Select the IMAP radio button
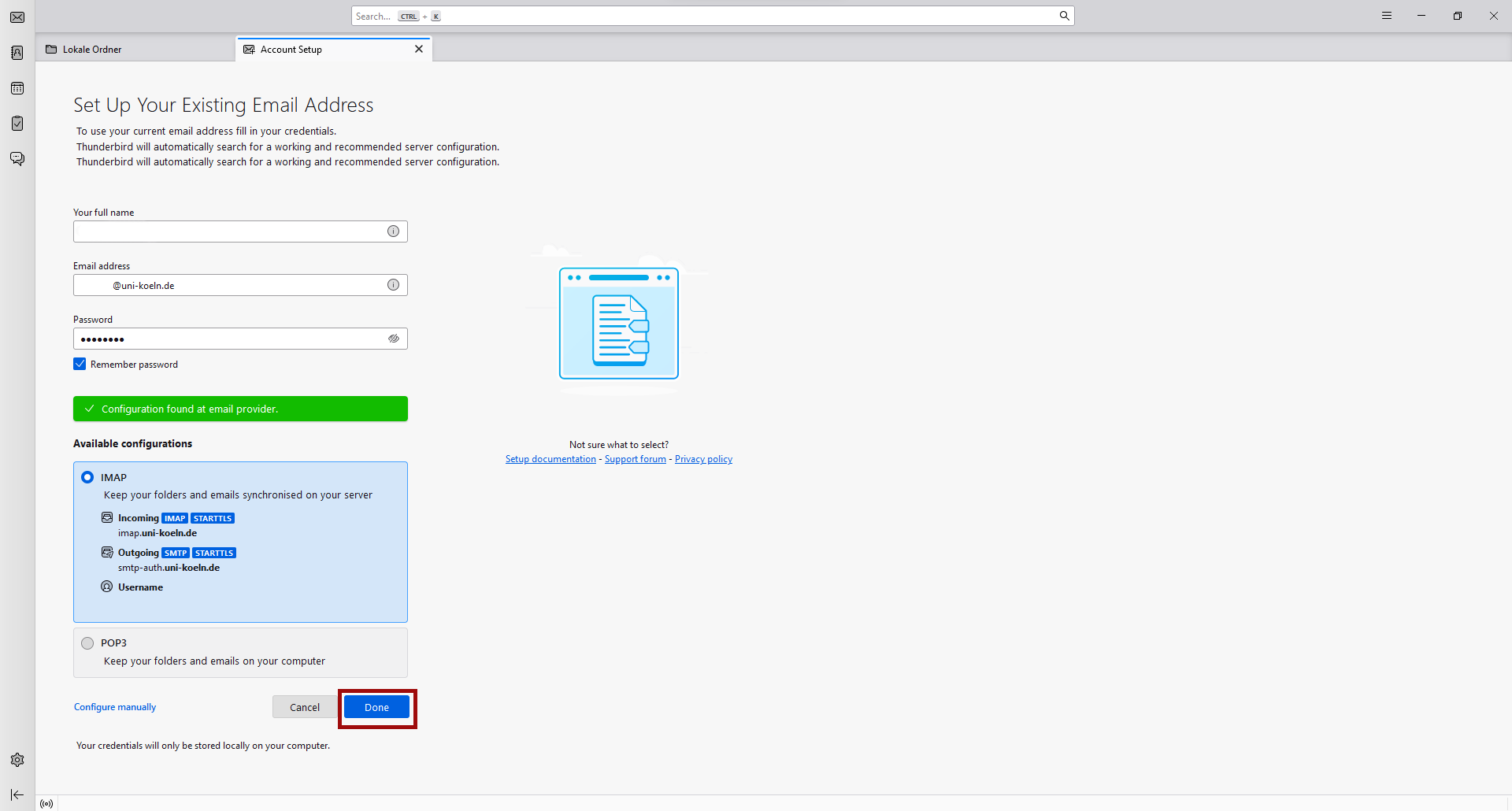 [x=87, y=477]
